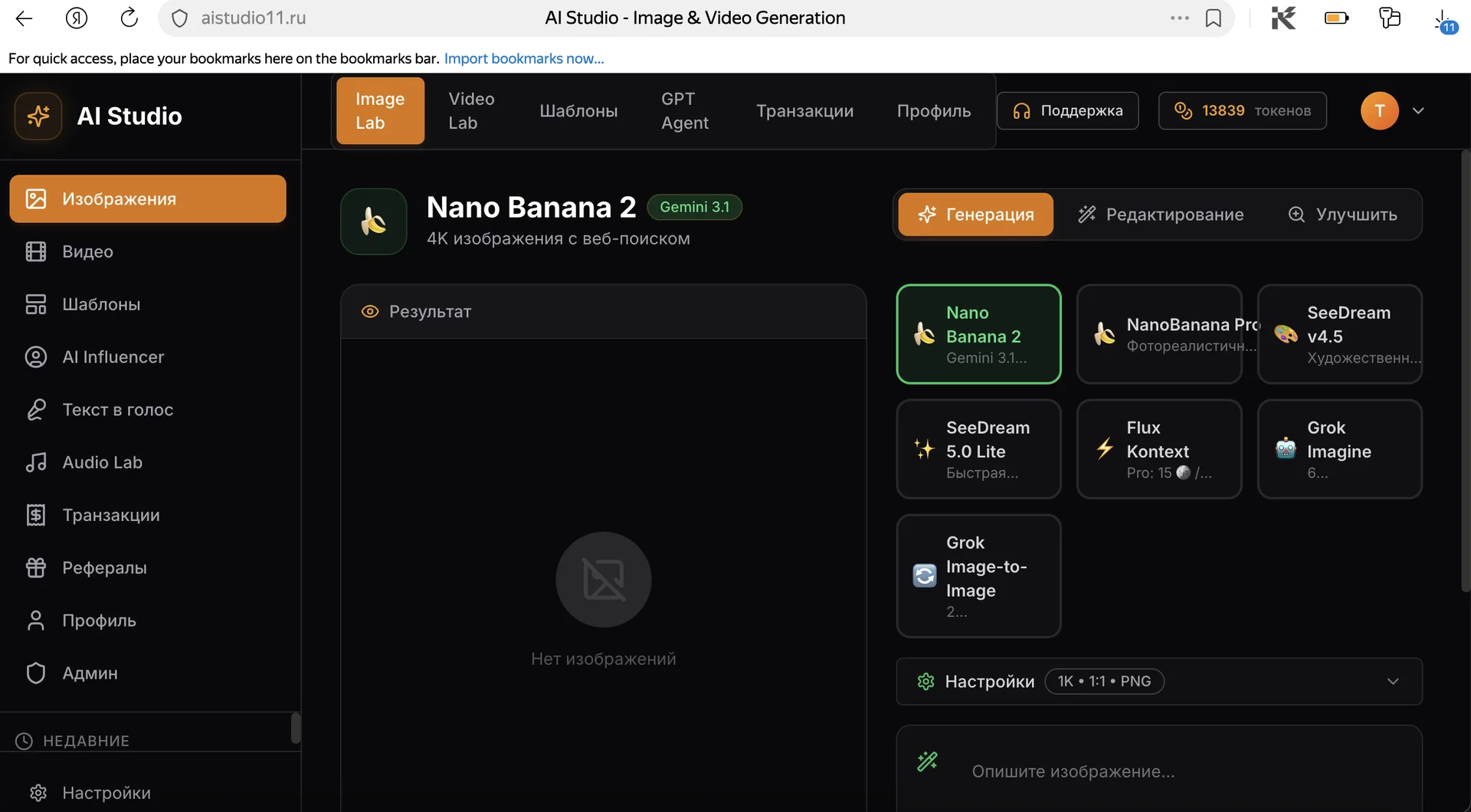Open the Шаблоны tab in top navigation
The image size is (1471, 812).
click(x=578, y=111)
